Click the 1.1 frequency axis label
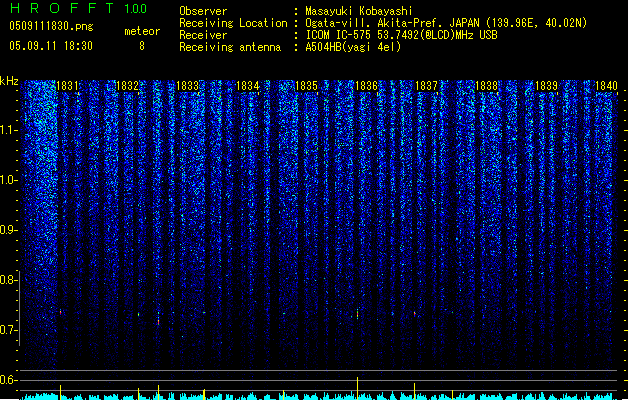The image size is (629, 400). [x=9, y=130]
